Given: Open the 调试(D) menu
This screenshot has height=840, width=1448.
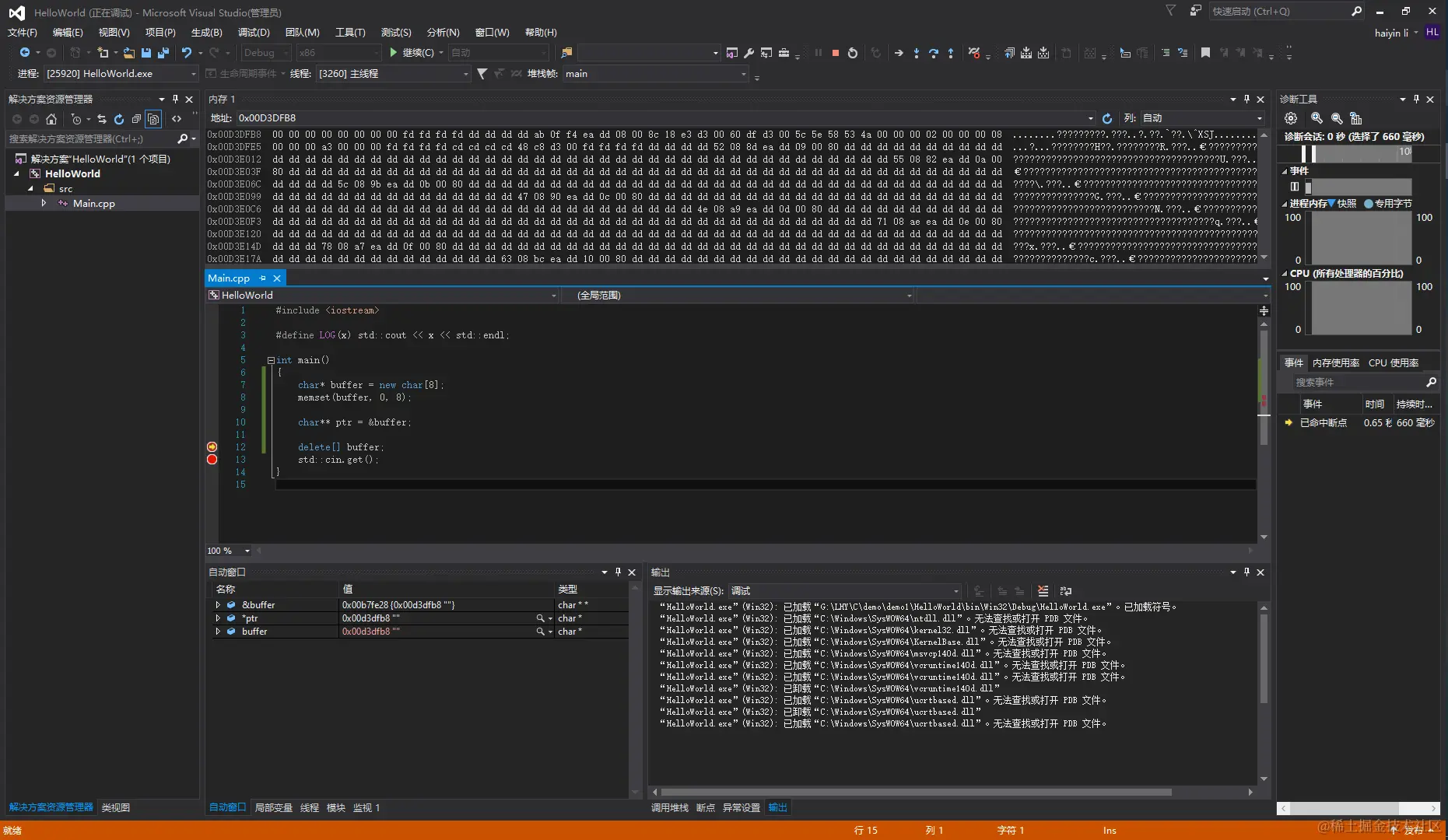Looking at the screenshot, I should pos(254,33).
